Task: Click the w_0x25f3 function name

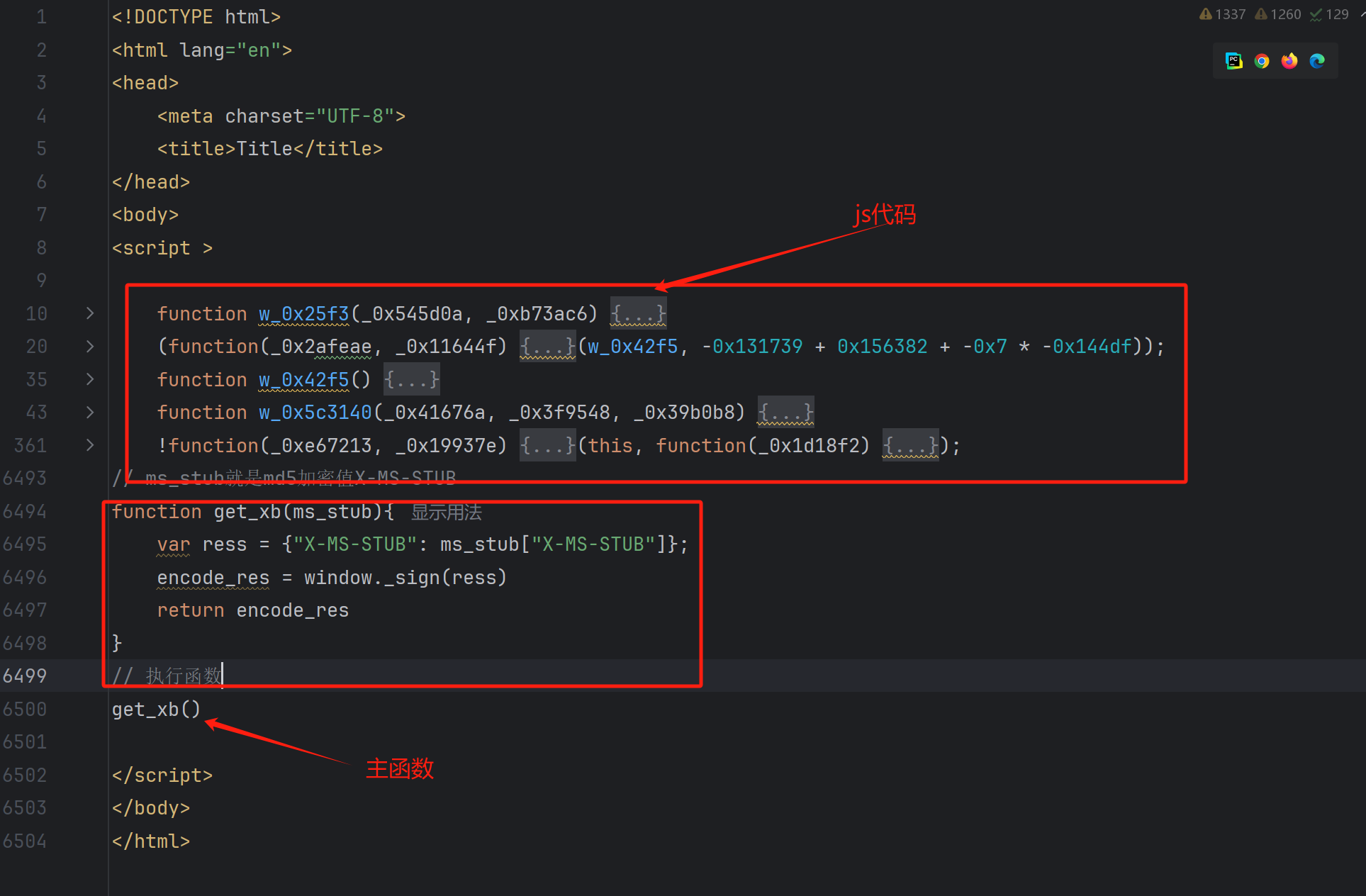Action: tap(304, 313)
